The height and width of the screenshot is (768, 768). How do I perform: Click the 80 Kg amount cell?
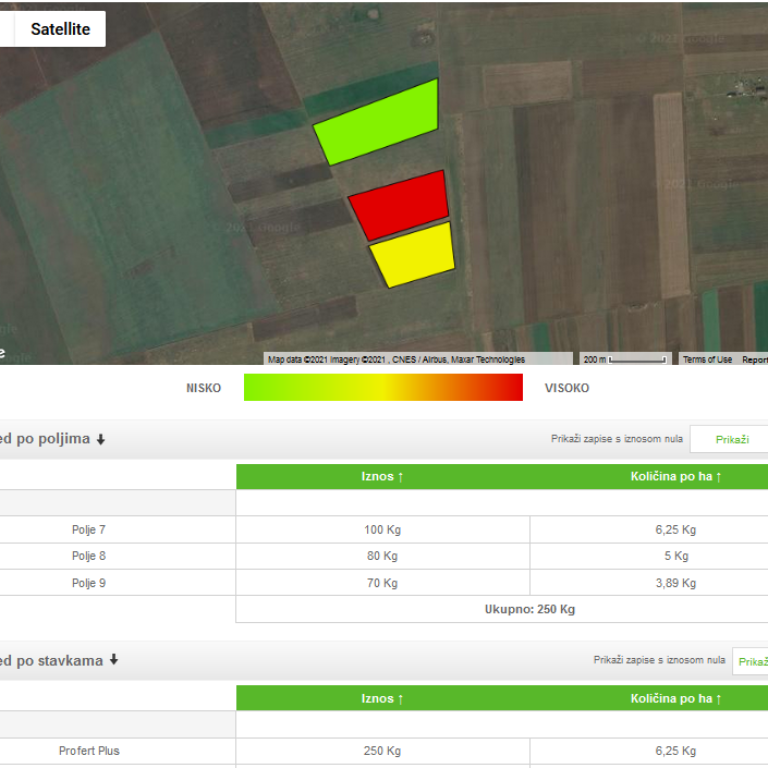point(383,556)
